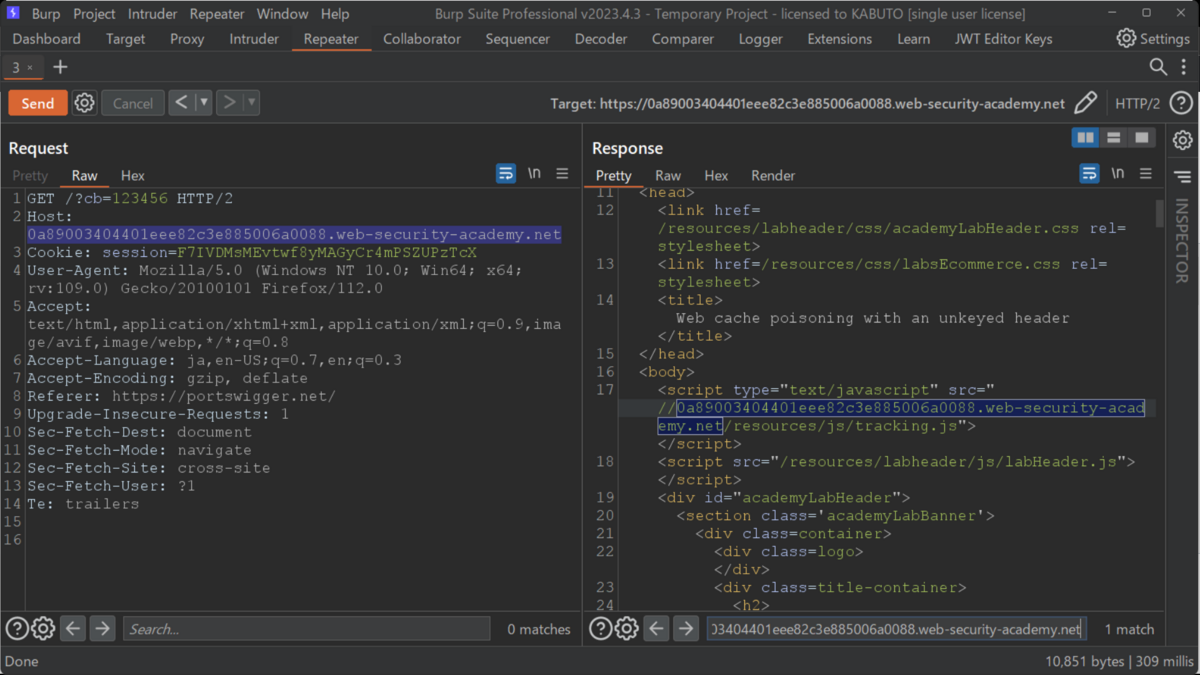The image size is (1200, 675).
Task: Open the Window menu
Action: (282, 14)
